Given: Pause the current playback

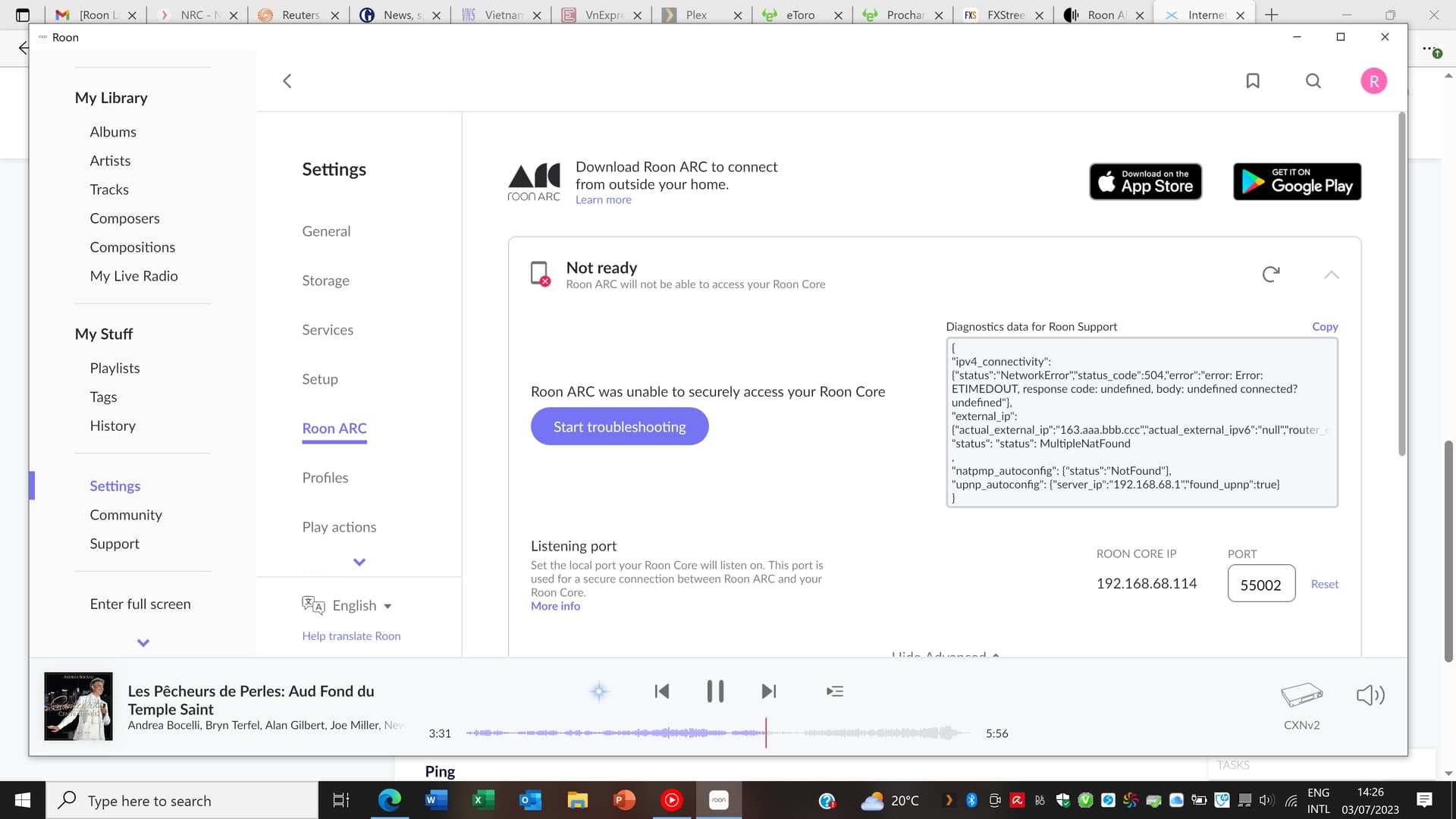Looking at the screenshot, I should click(715, 692).
